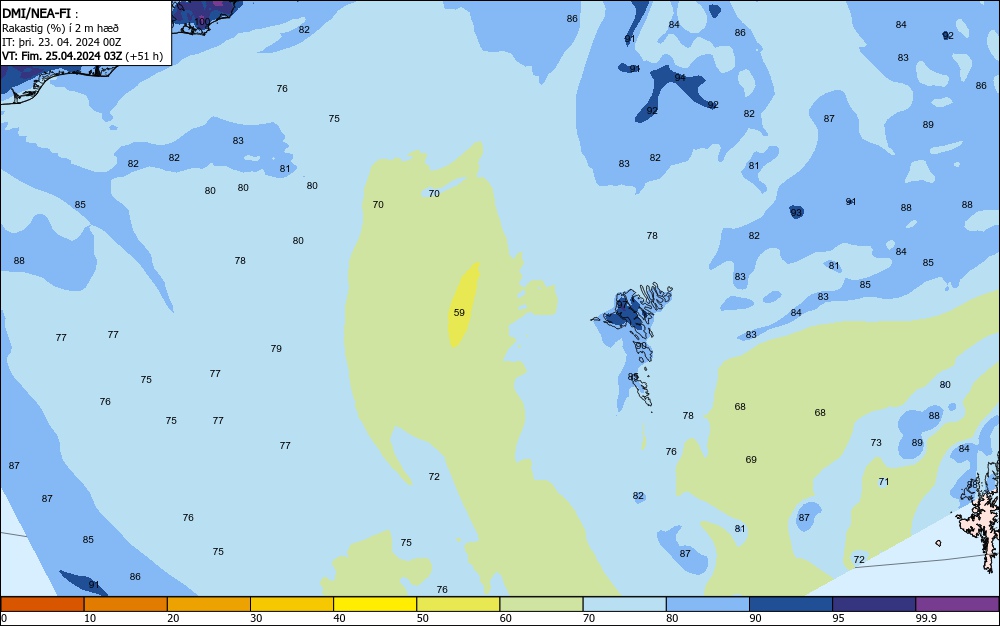Select the bright yellow 40–50 legend swatch
The width and height of the screenshot is (1000, 626).
[x=375, y=604]
